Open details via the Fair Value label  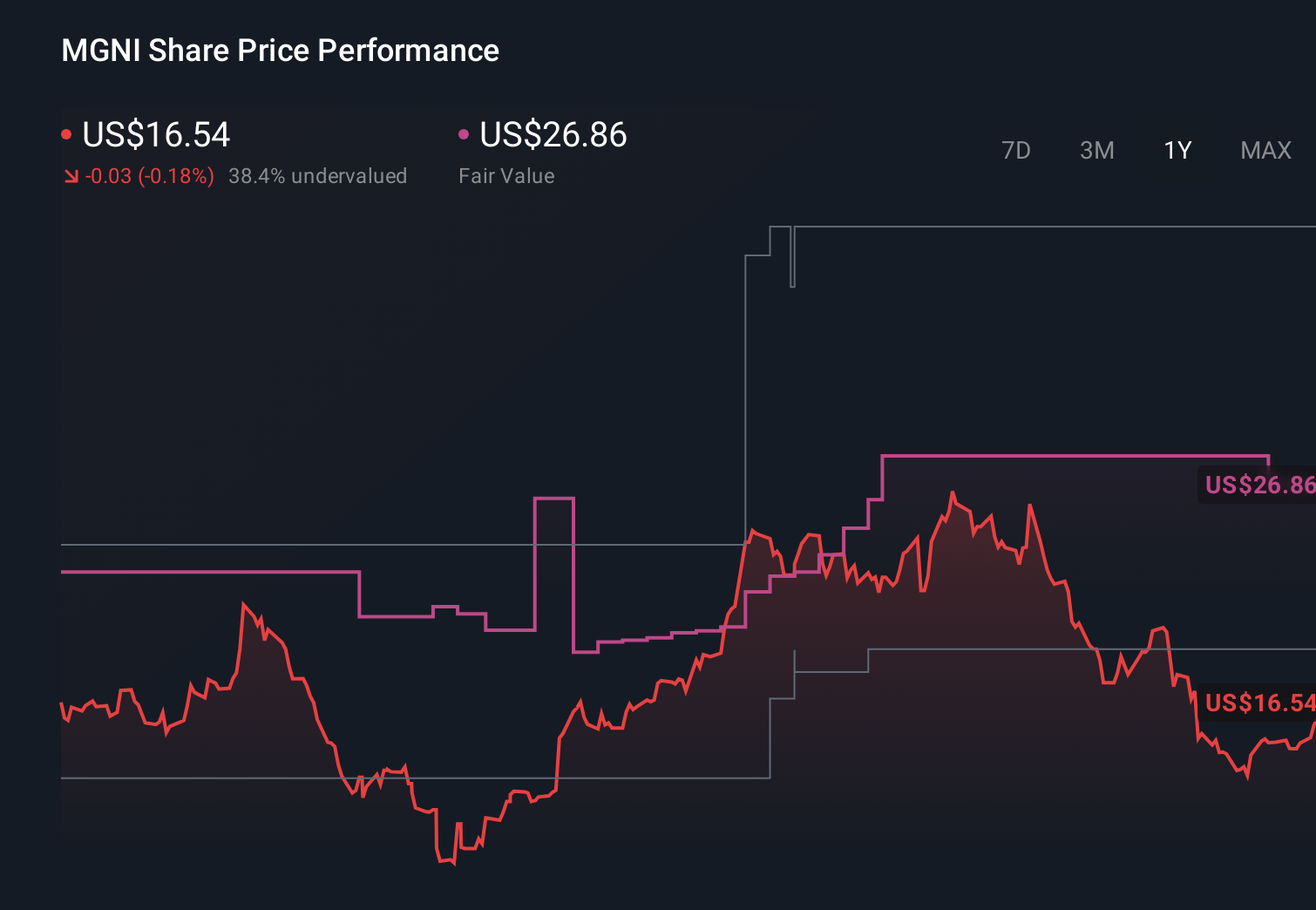pos(505,175)
